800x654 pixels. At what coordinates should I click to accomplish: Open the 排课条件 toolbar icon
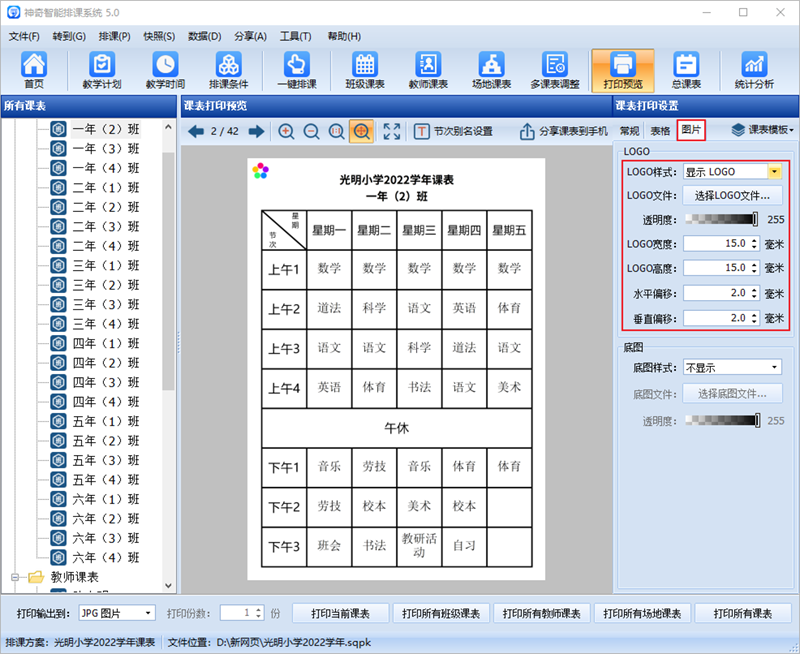[x=228, y=70]
